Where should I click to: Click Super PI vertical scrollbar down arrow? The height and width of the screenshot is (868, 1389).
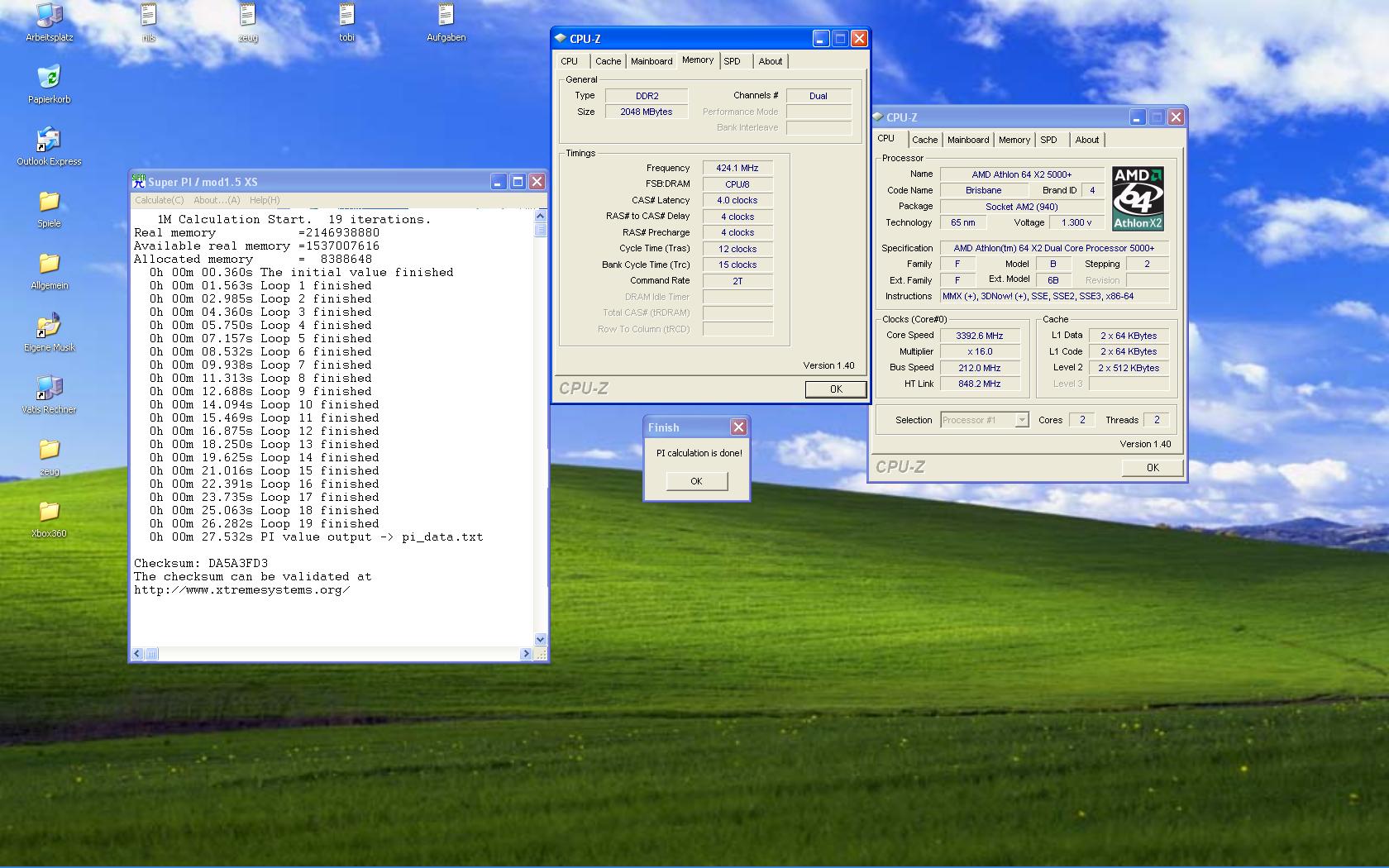coord(541,639)
